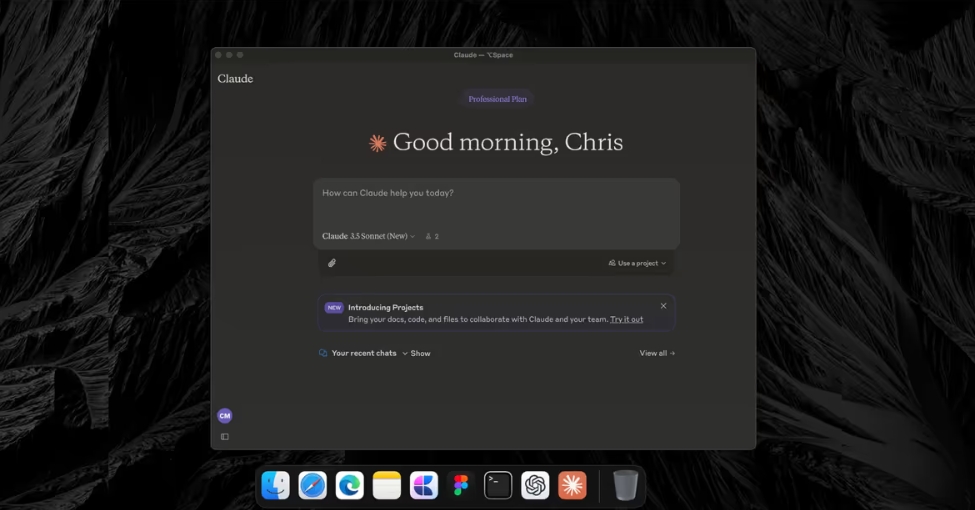Click the paperclip attachment icon
This screenshot has height=510, width=975.
pos(332,263)
